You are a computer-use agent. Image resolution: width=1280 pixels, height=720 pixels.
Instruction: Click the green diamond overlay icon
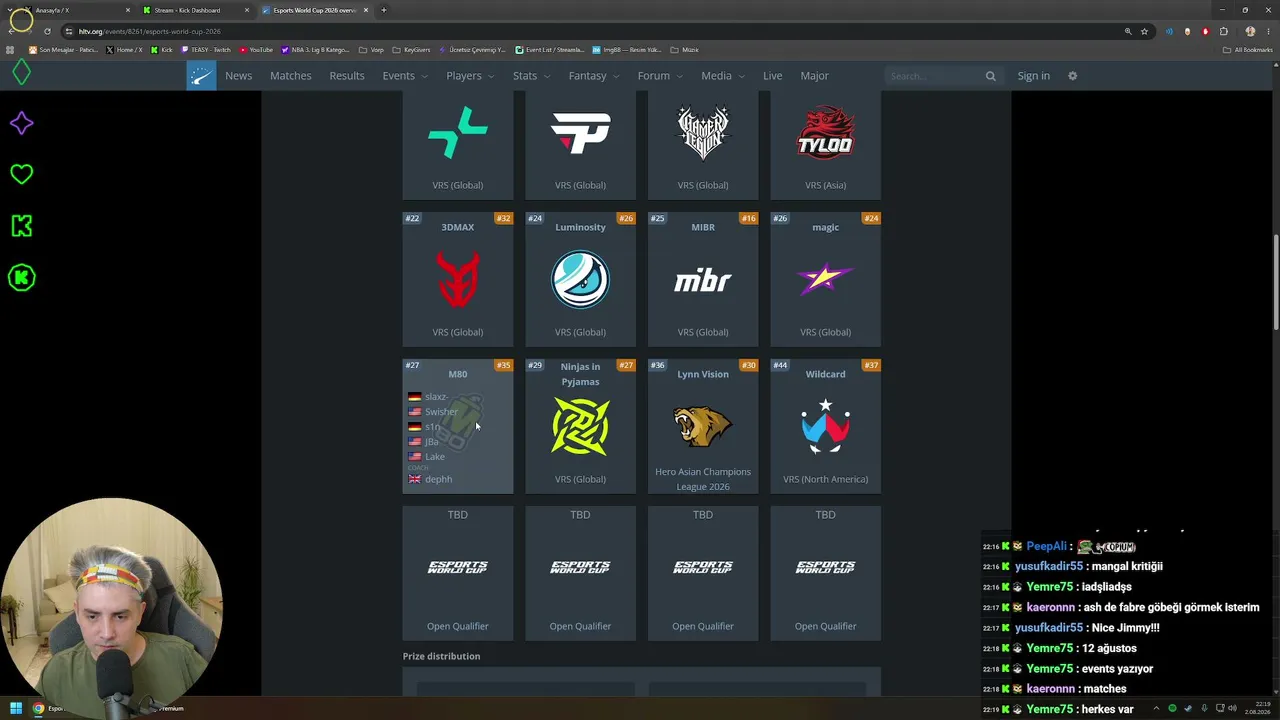pyautogui.click(x=21, y=72)
